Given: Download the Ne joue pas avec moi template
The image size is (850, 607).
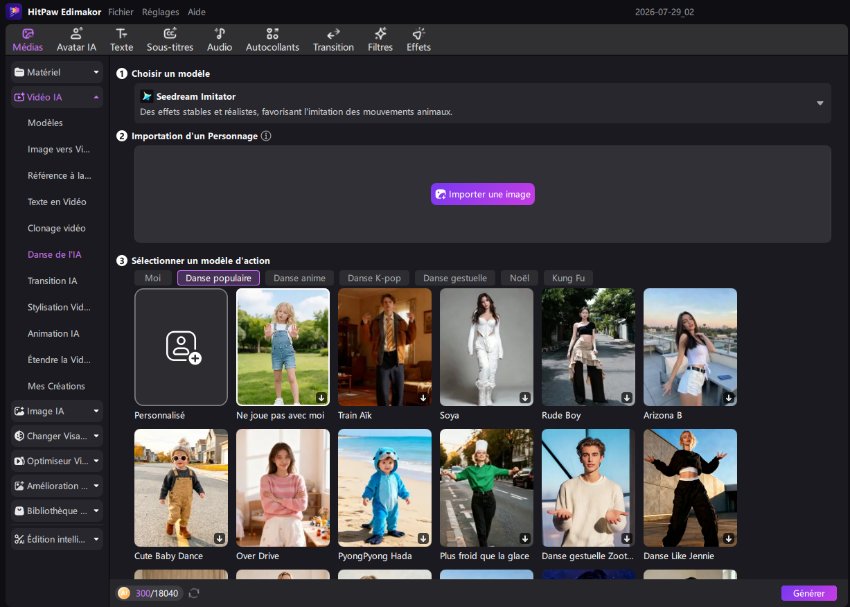Looking at the screenshot, I should (321, 398).
